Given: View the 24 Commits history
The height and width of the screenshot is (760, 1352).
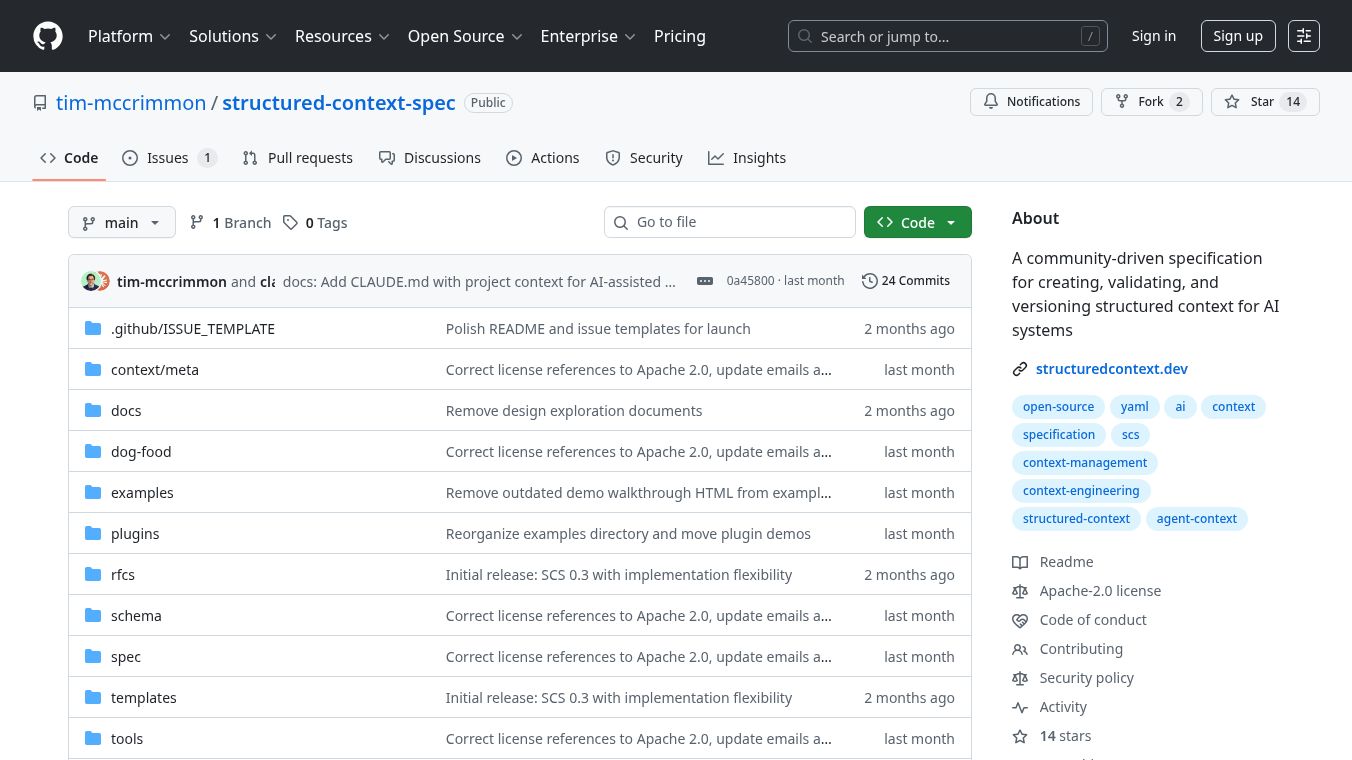Looking at the screenshot, I should (906, 281).
